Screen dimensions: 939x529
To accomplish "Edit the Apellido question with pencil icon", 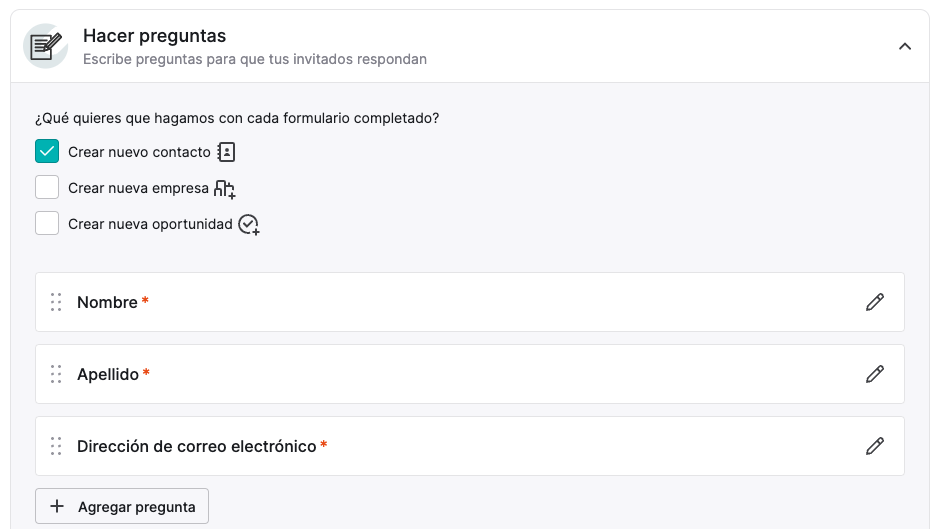I will click(x=875, y=374).
